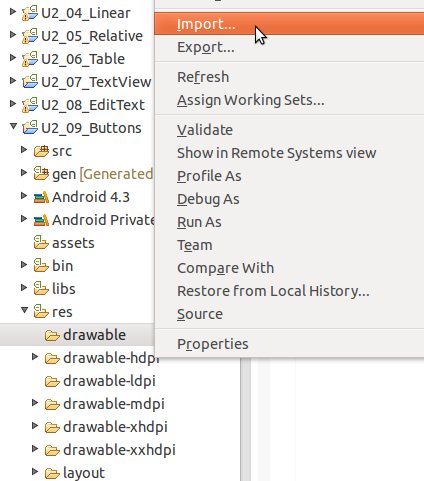Image resolution: width=424 pixels, height=481 pixels.
Task: Collapse the res folder
Action: point(24,310)
